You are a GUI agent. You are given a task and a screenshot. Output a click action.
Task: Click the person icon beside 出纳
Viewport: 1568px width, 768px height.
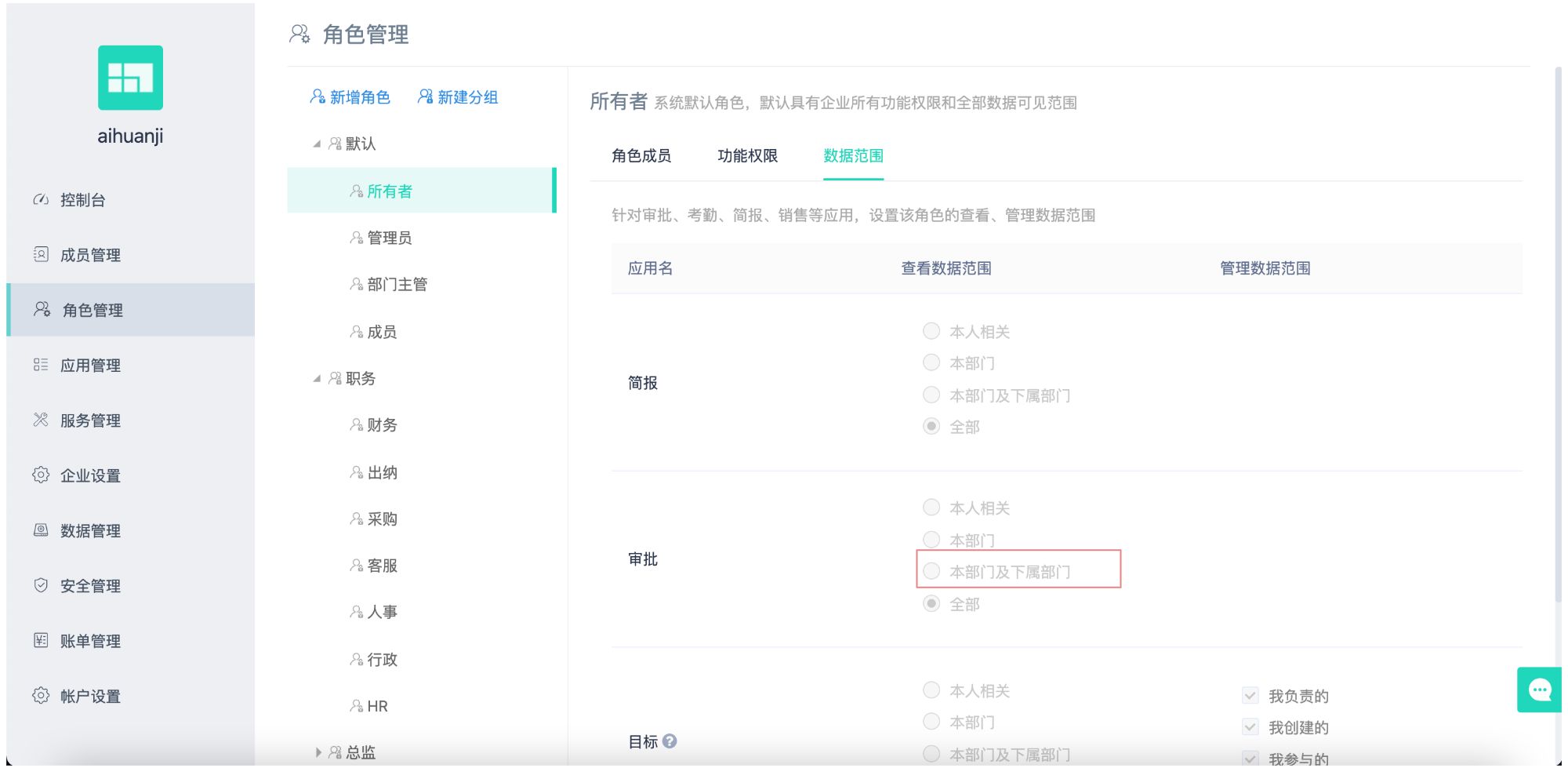coord(357,472)
